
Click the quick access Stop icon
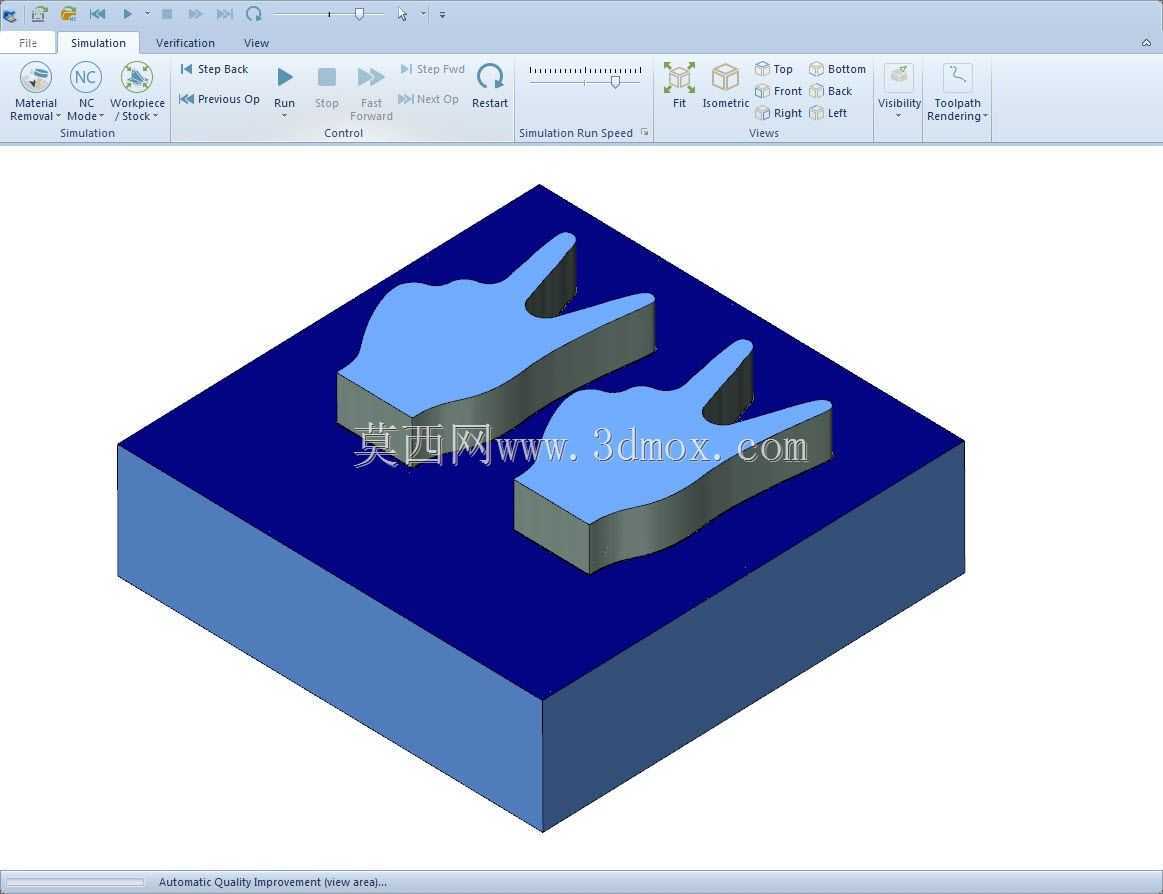[x=167, y=13]
